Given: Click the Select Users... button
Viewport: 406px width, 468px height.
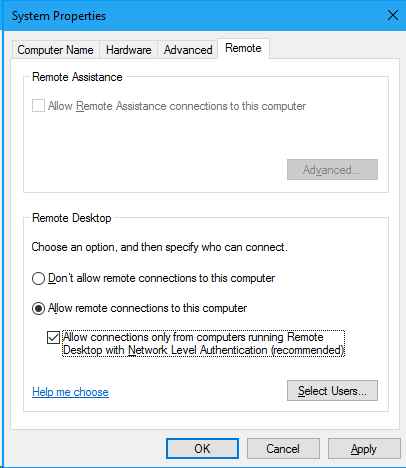Looking at the screenshot, I should [332, 390].
